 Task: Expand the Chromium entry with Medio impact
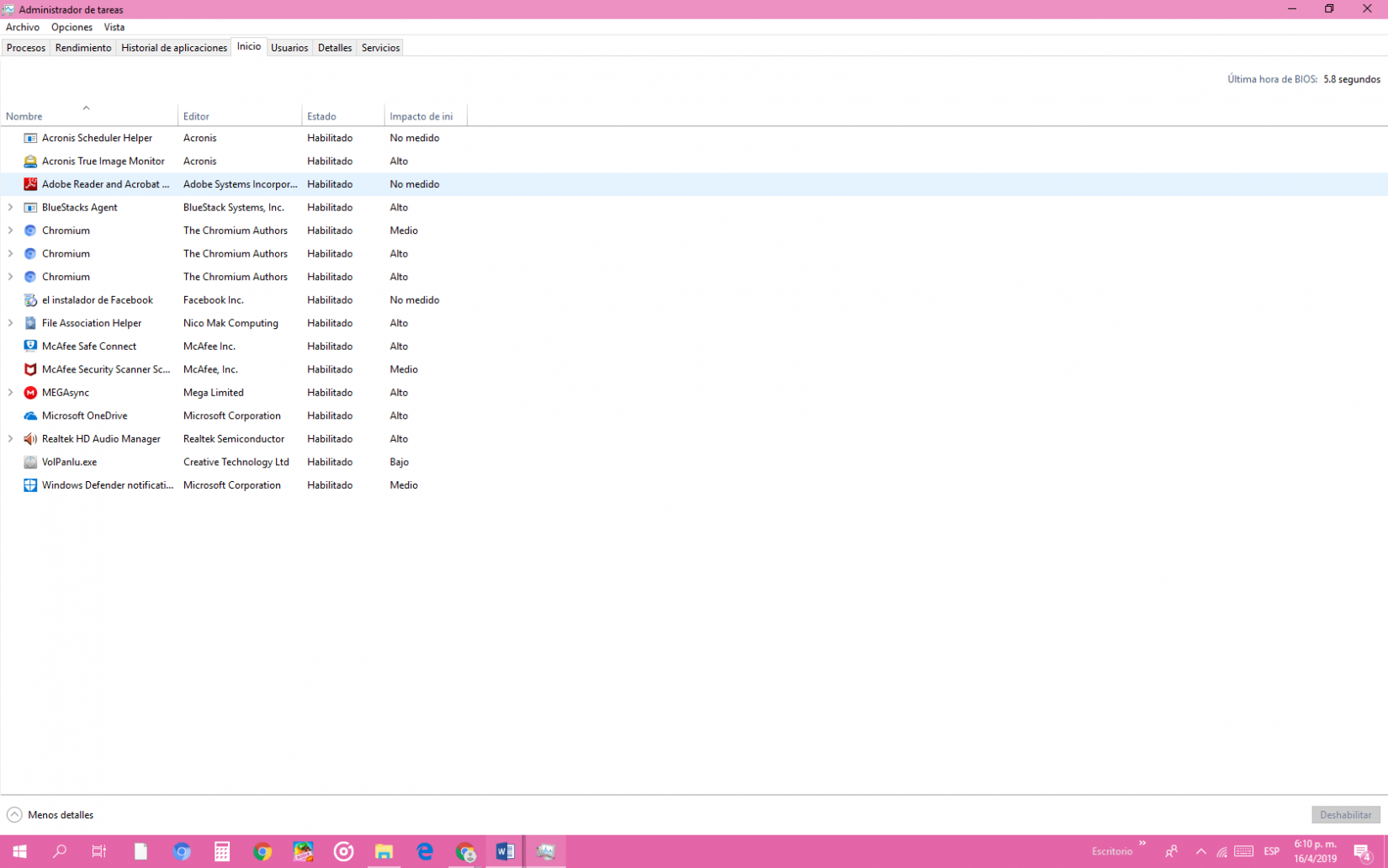[10, 230]
